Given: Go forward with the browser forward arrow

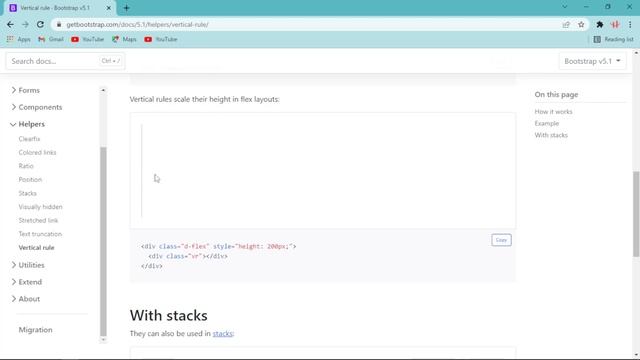Looking at the screenshot, I should coord(25,24).
